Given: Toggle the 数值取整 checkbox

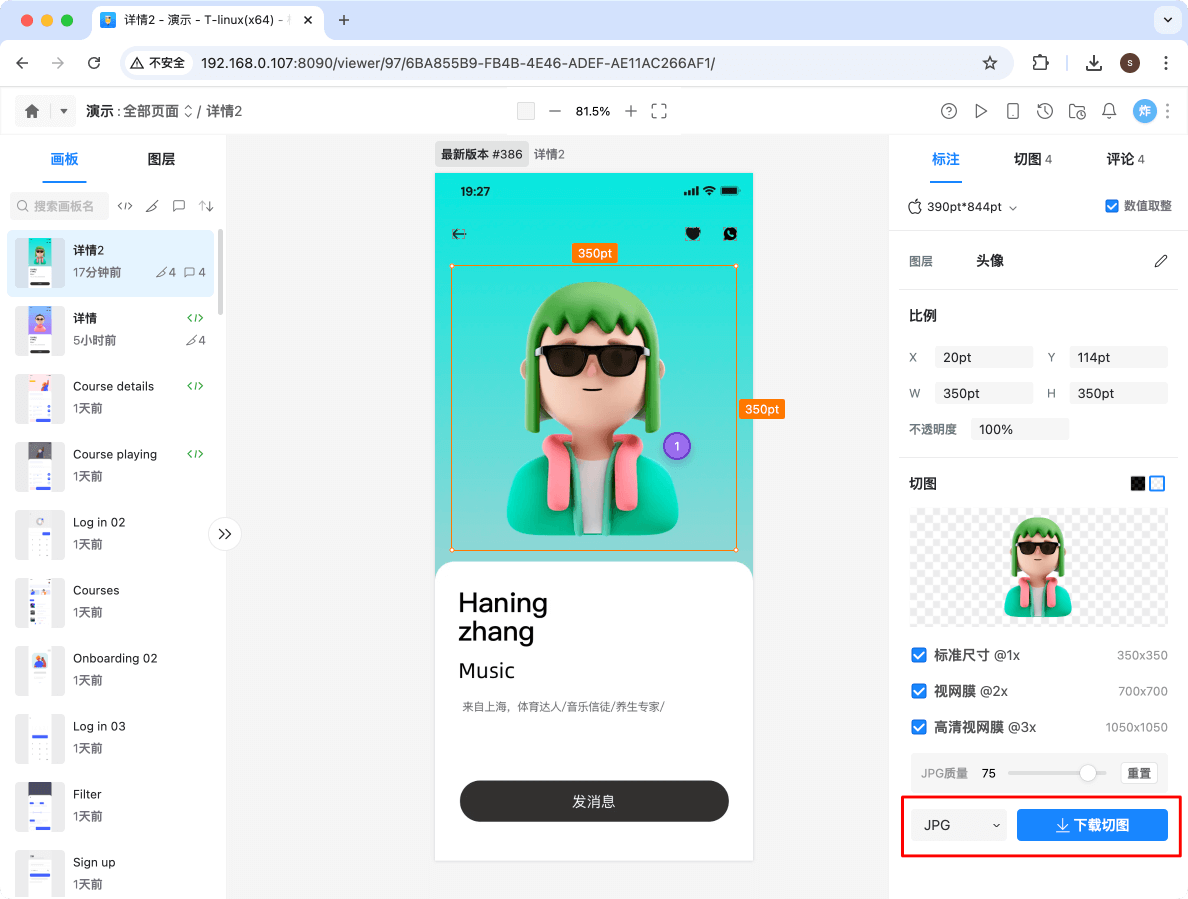Looking at the screenshot, I should coord(1112,206).
